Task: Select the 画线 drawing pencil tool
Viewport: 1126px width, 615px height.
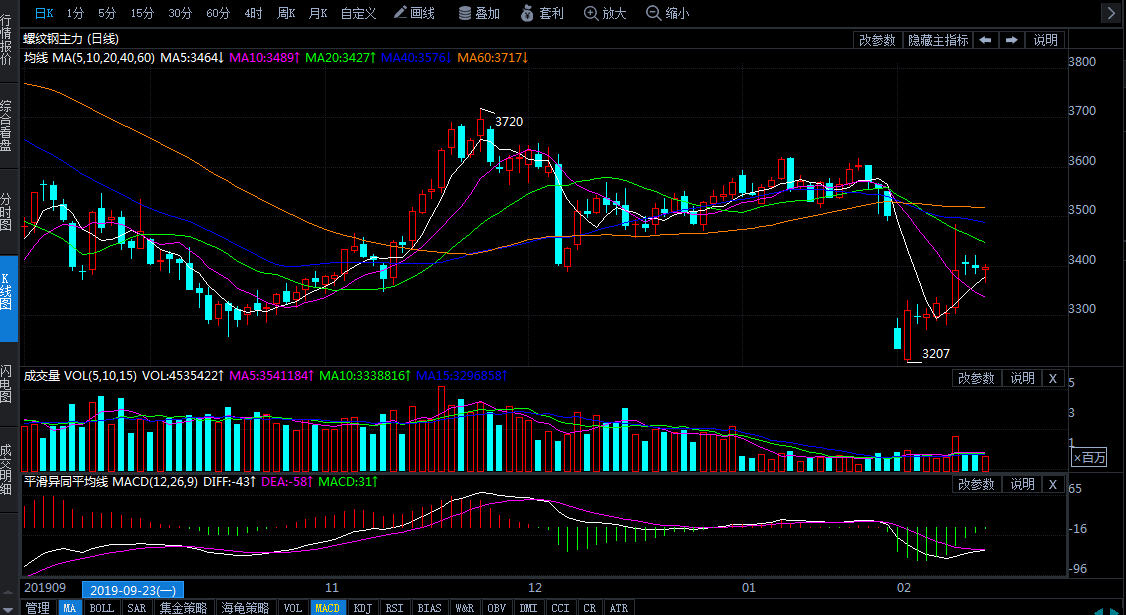Action: (414, 13)
